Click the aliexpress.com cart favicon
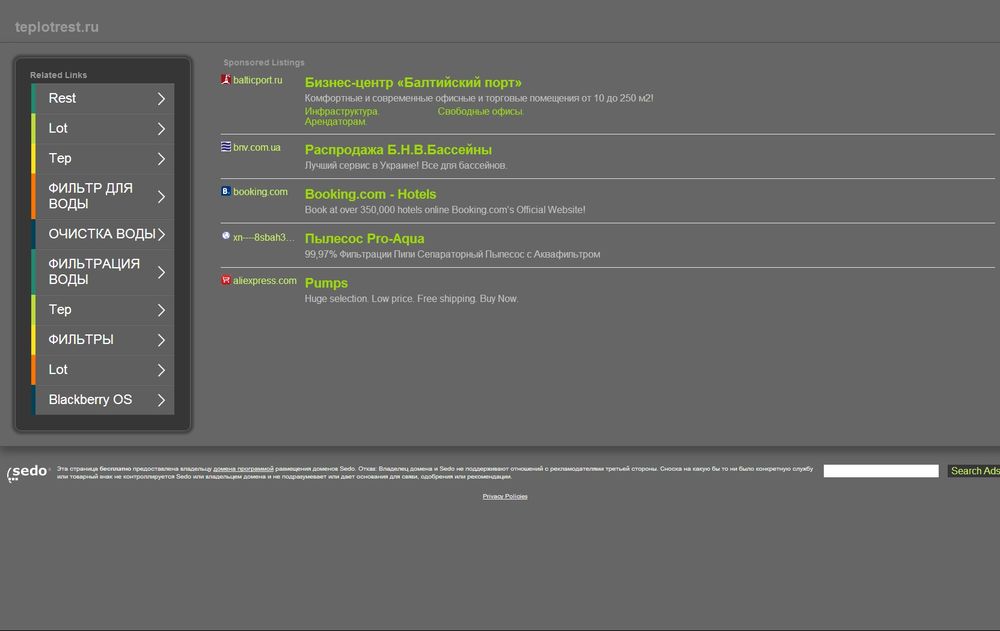This screenshot has height=631, width=1000. coord(226,280)
